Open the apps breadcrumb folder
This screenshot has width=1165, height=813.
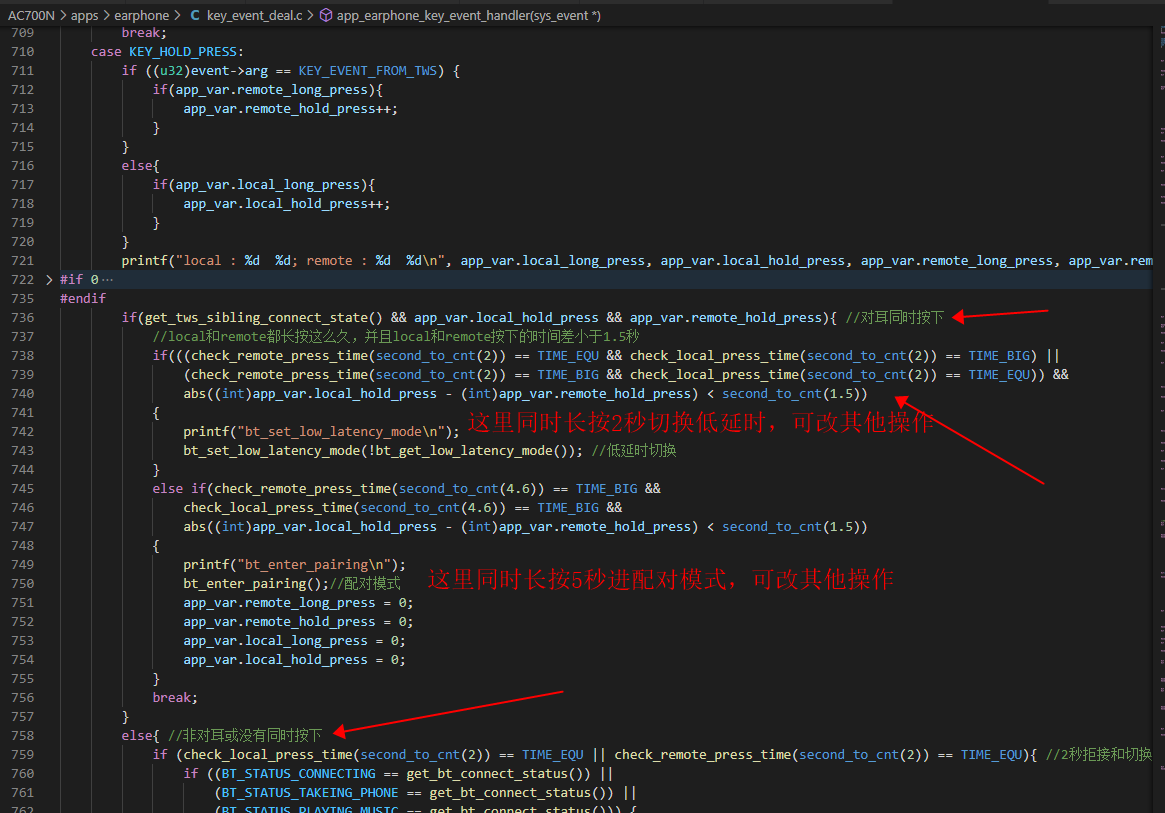point(85,15)
